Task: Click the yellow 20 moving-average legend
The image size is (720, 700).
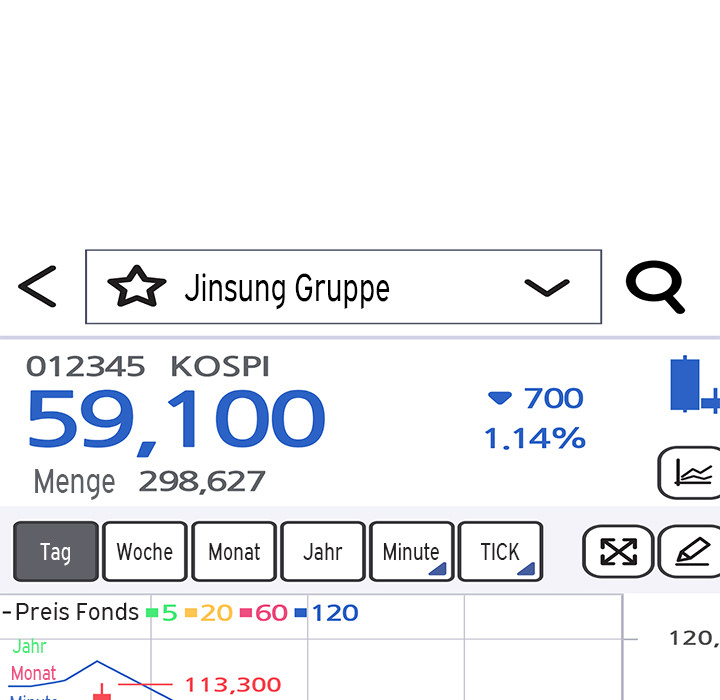Action: 208,613
